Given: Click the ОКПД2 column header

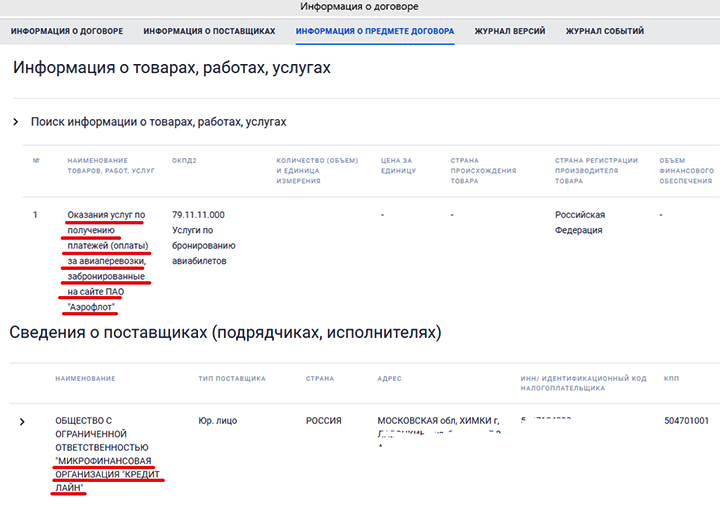Looking at the screenshot, I should point(185,160).
